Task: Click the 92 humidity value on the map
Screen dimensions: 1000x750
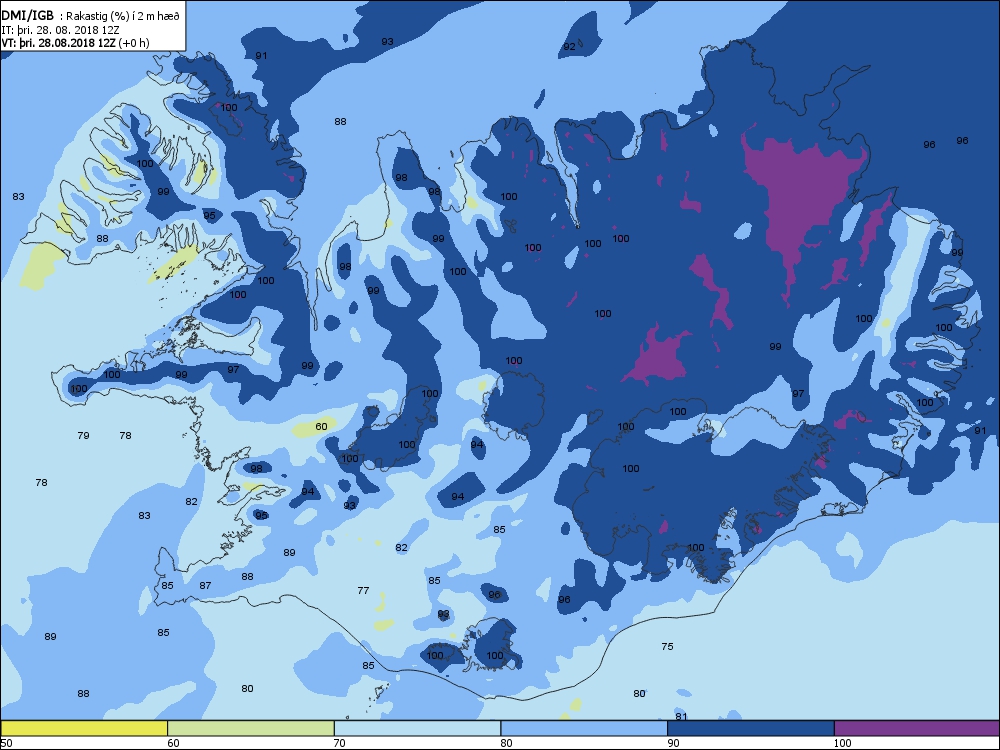Action: [569, 47]
